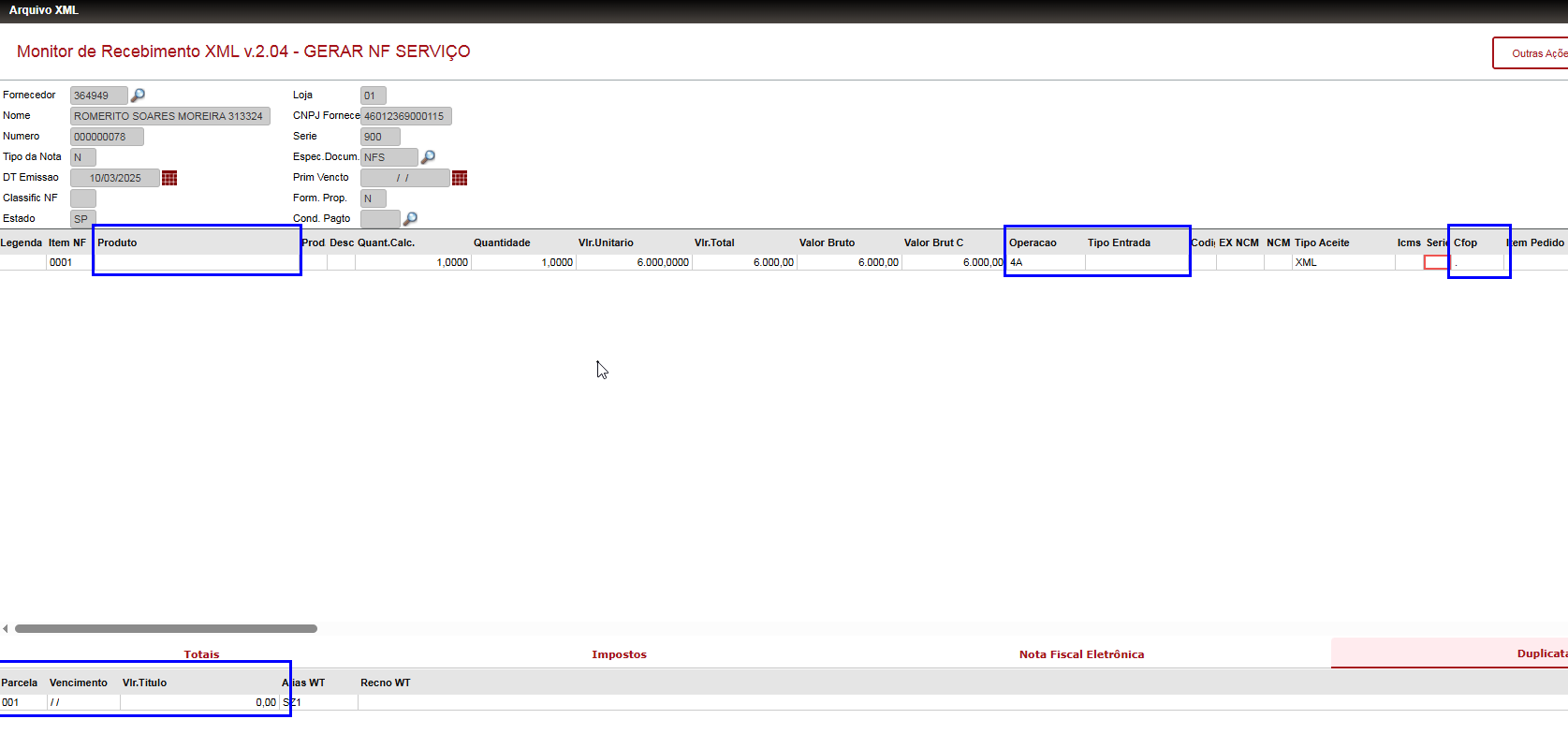Click the empty Classific NF field
The width and height of the screenshot is (1568, 734).
pyautogui.click(x=83, y=198)
